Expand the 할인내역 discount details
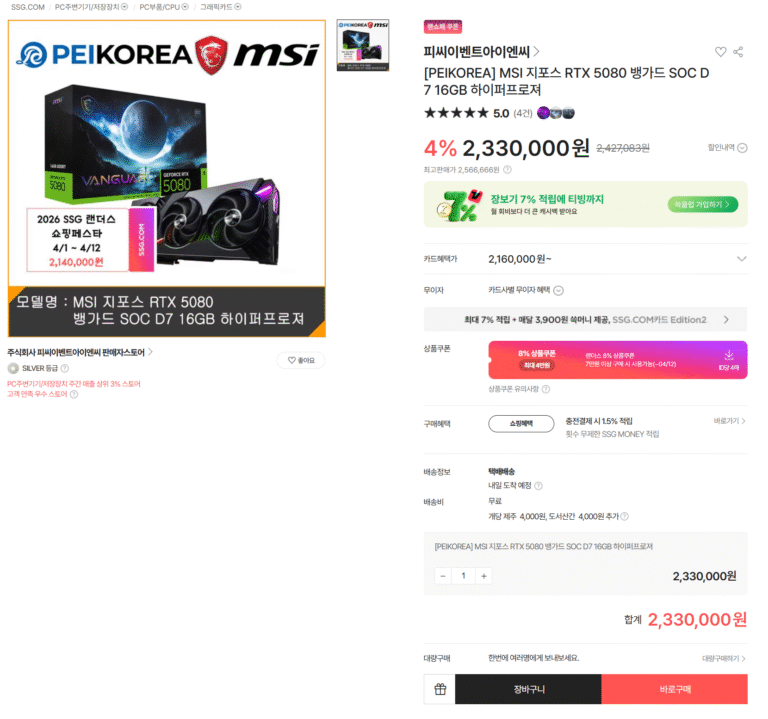Image resolution: width=768 pixels, height=719 pixels. point(727,147)
